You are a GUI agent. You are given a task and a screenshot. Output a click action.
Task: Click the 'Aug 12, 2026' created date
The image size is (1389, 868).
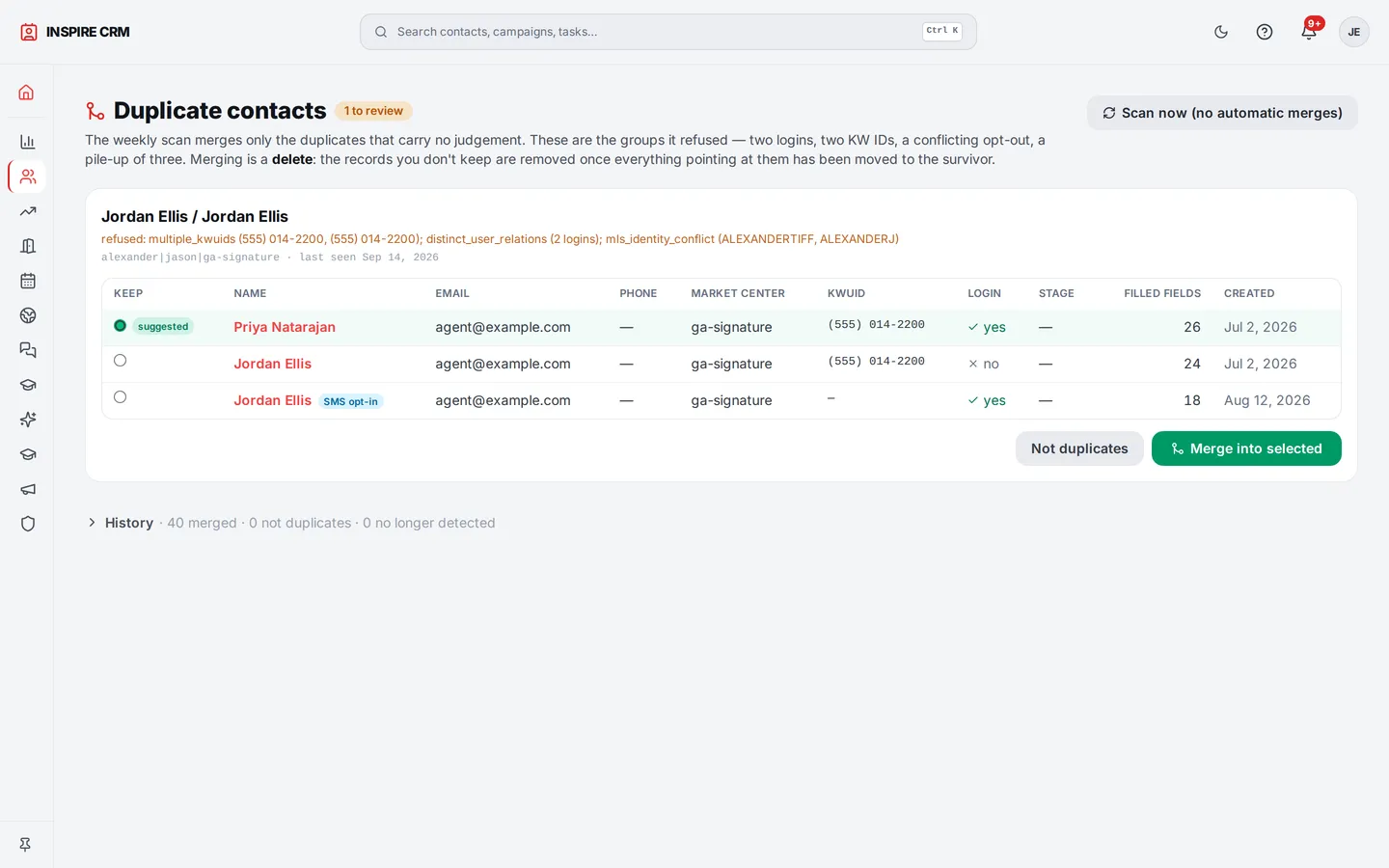tap(1267, 400)
